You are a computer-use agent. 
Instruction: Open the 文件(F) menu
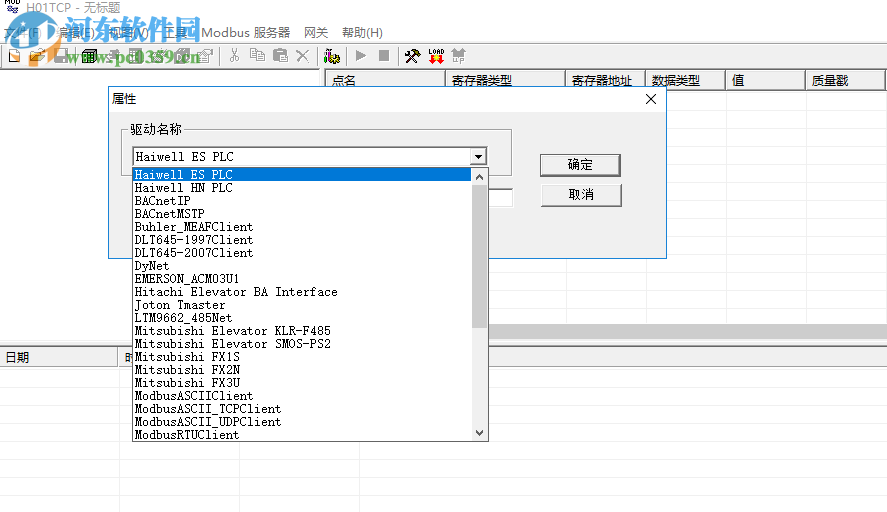pyautogui.click(x=23, y=33)
